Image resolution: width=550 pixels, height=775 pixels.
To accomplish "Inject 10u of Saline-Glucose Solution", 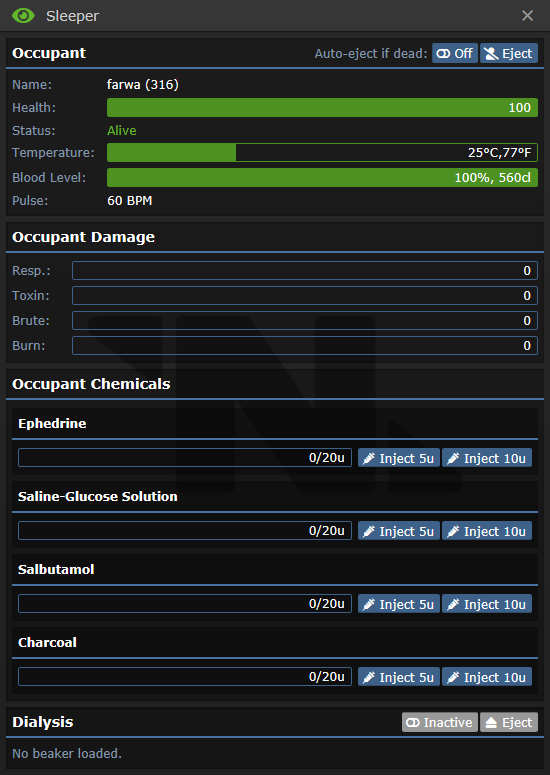I will pos(486,531).
